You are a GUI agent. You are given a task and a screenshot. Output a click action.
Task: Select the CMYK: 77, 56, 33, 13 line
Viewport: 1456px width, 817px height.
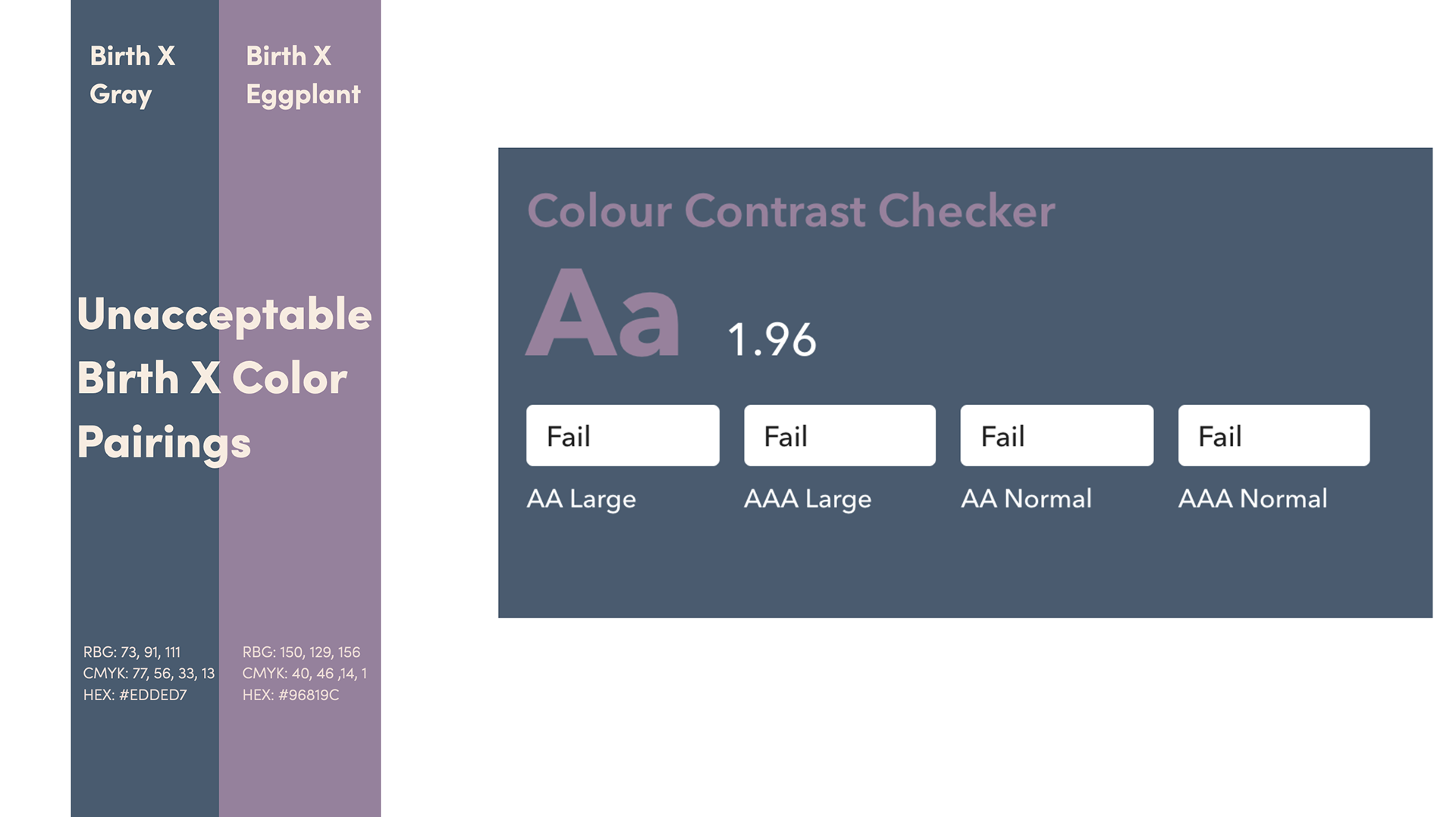[149, 674]
